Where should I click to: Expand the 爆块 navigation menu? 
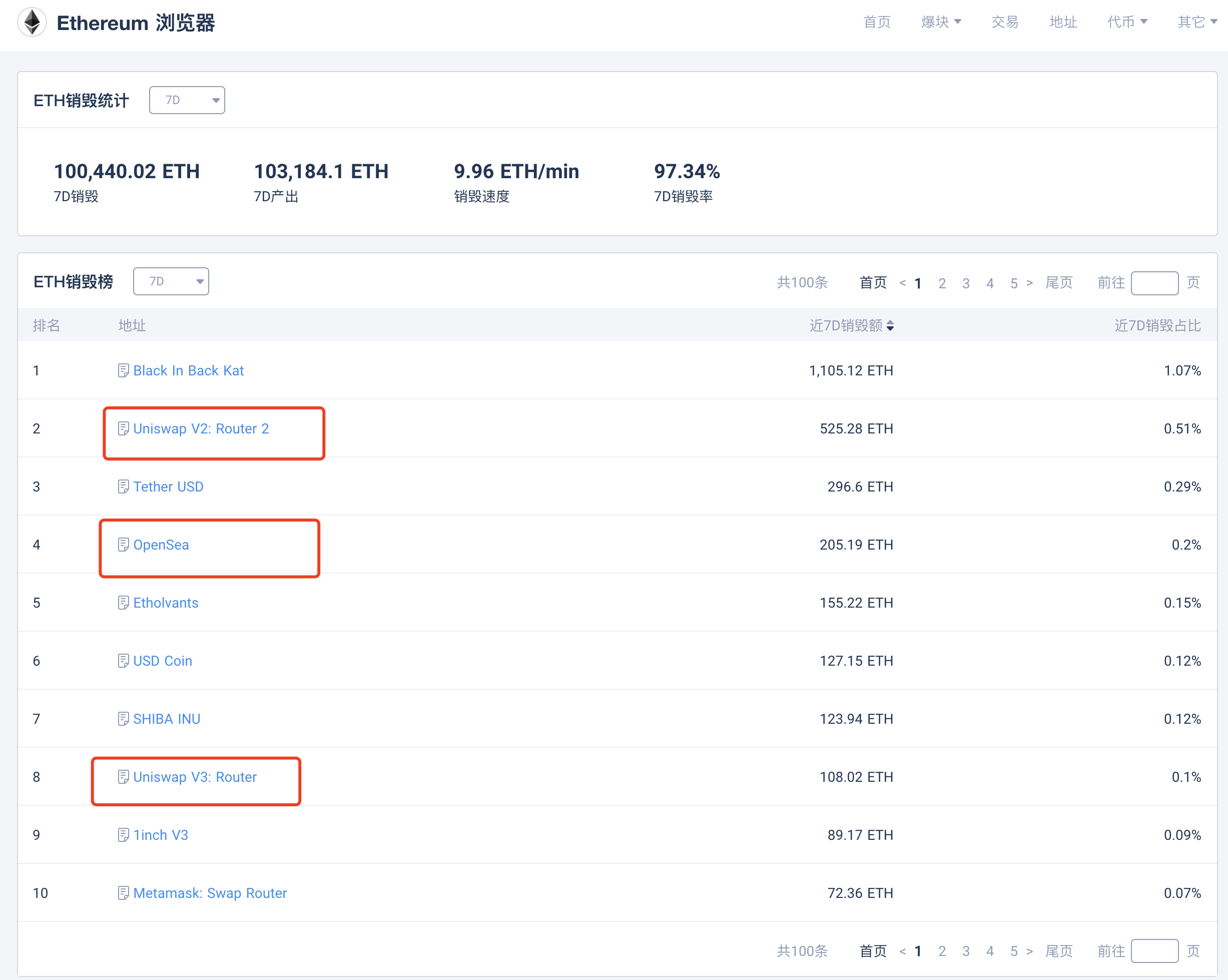pos(941,22)
